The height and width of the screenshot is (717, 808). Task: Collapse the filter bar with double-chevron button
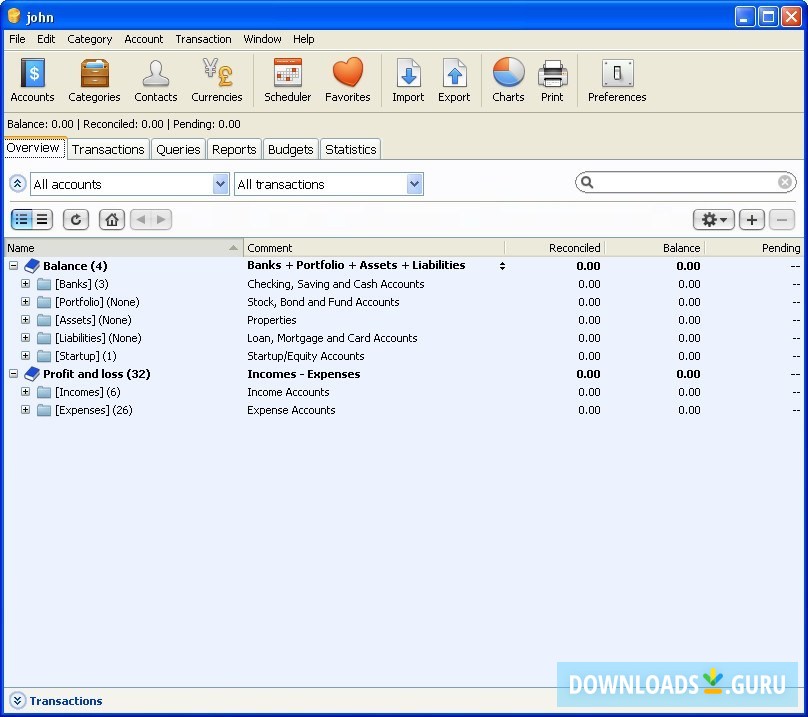17,184
